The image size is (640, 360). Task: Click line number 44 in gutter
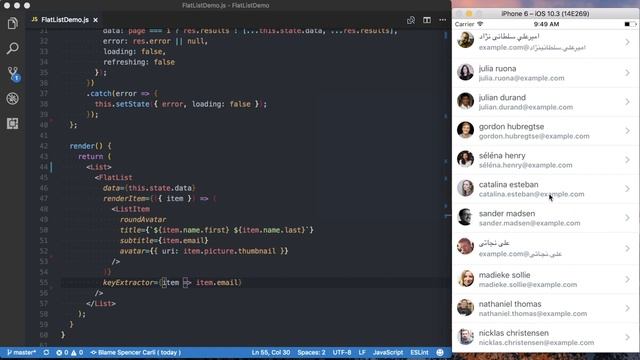44,167
